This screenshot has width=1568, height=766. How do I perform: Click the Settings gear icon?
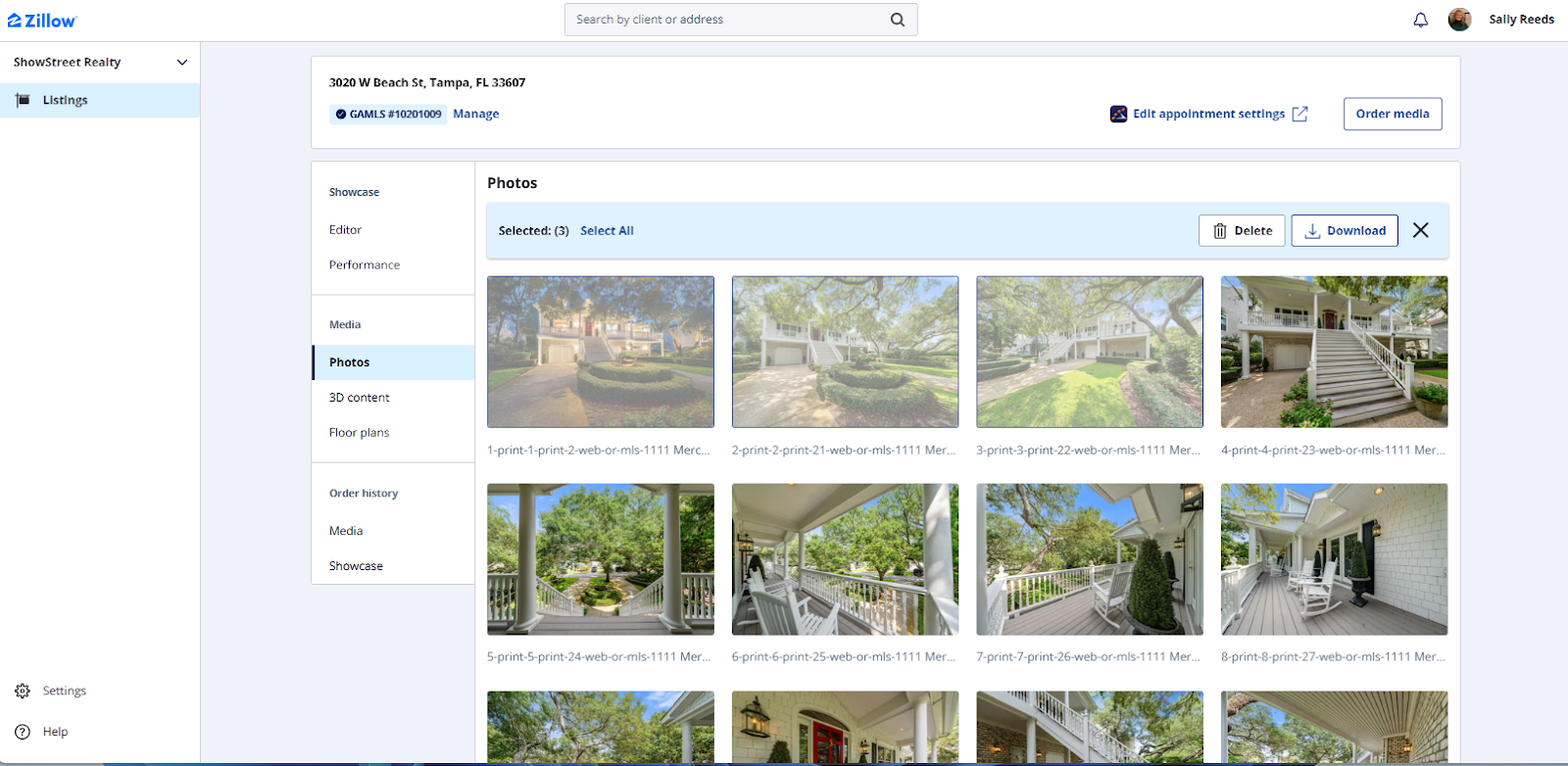23,691
